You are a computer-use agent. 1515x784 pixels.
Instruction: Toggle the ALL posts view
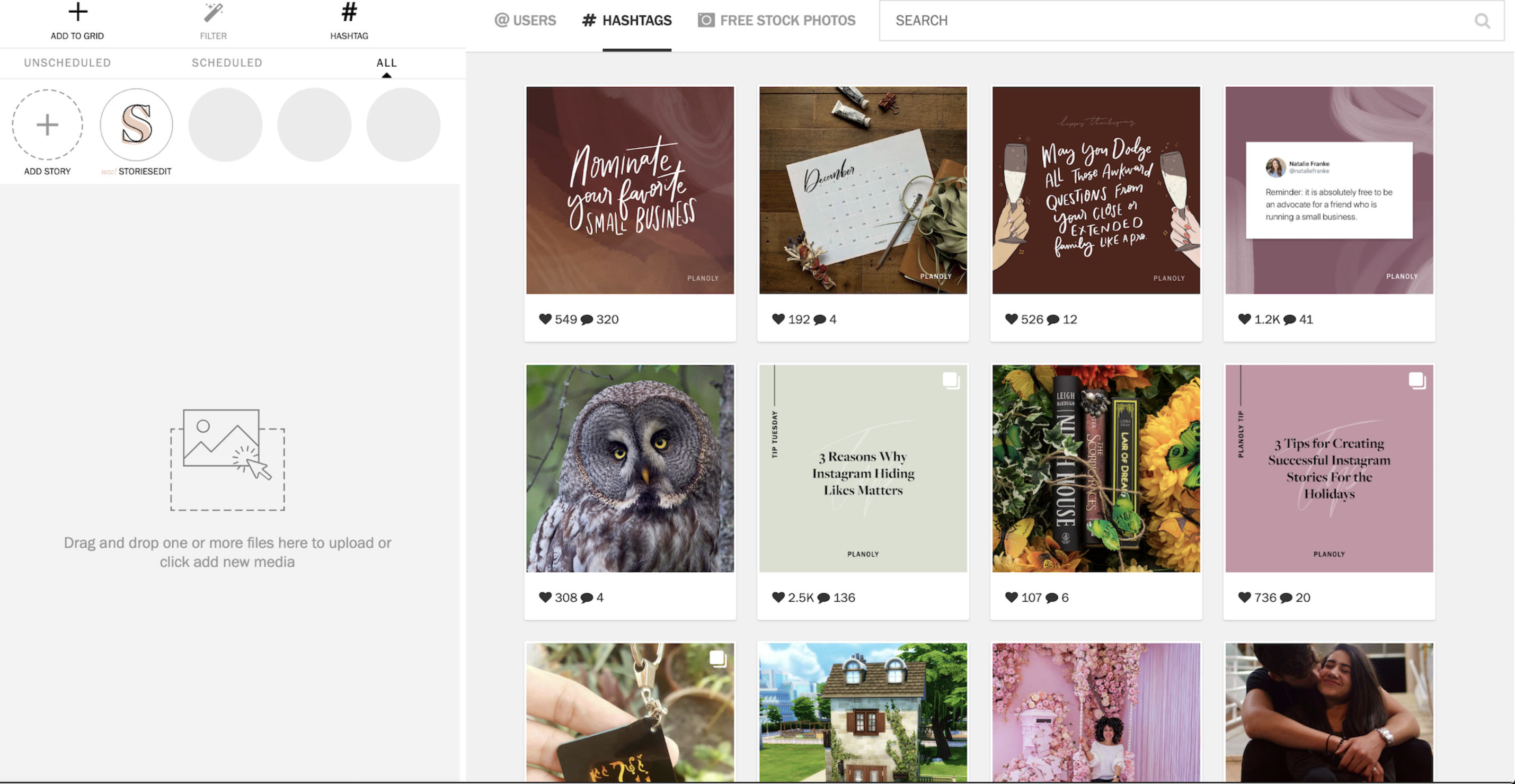[387, 63]
